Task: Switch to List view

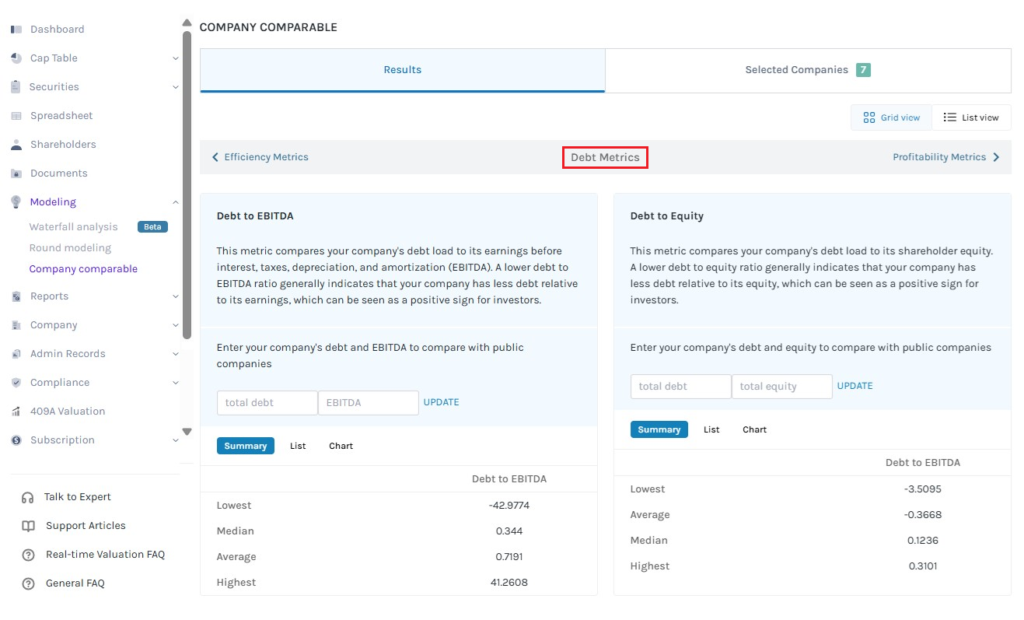Action: click(x=971, y=118)
